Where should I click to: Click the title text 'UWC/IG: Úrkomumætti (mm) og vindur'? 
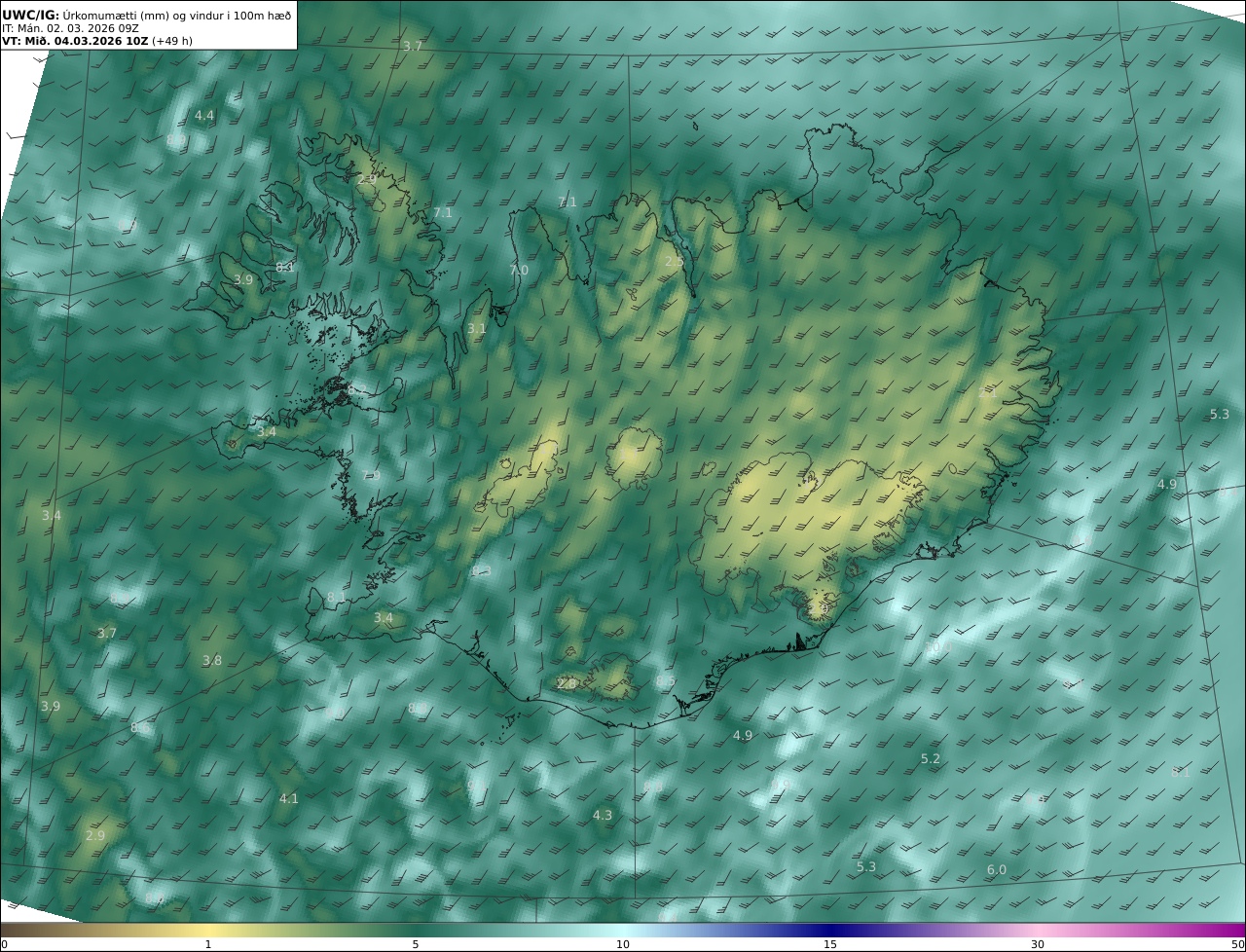[x=147, y=15]
